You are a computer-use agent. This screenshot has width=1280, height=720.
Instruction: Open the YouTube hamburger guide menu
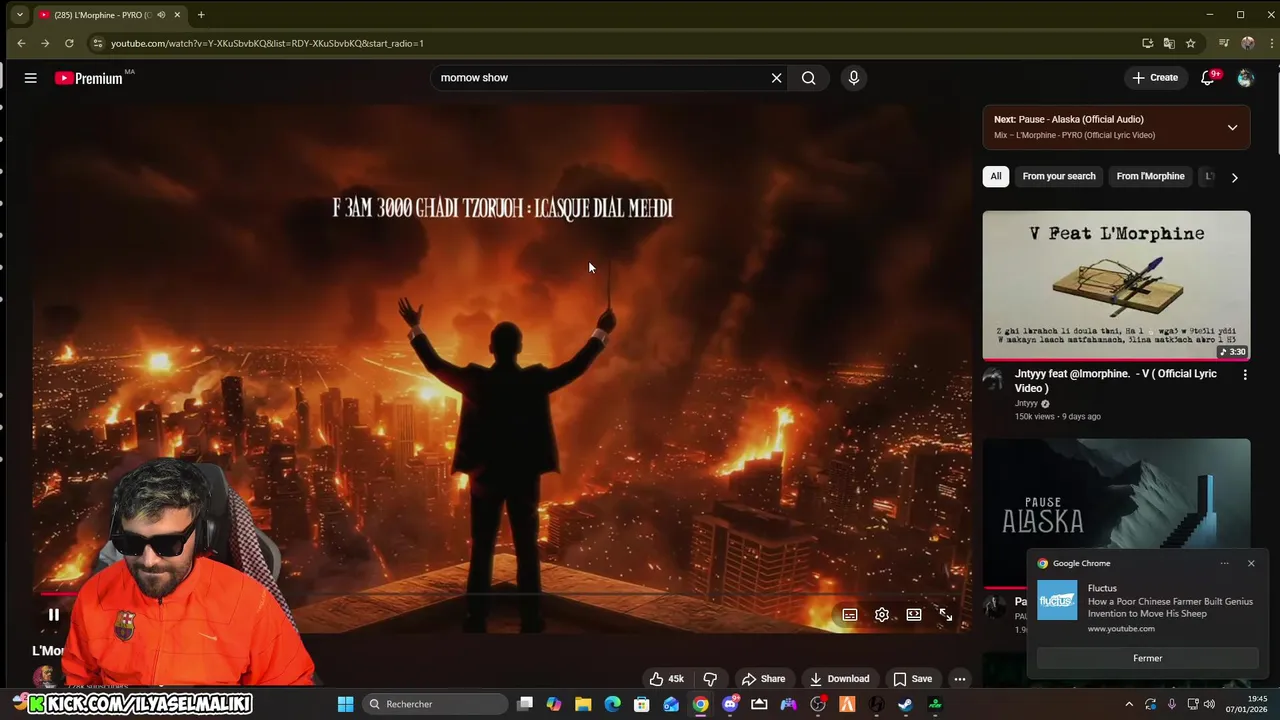point(30,78)
